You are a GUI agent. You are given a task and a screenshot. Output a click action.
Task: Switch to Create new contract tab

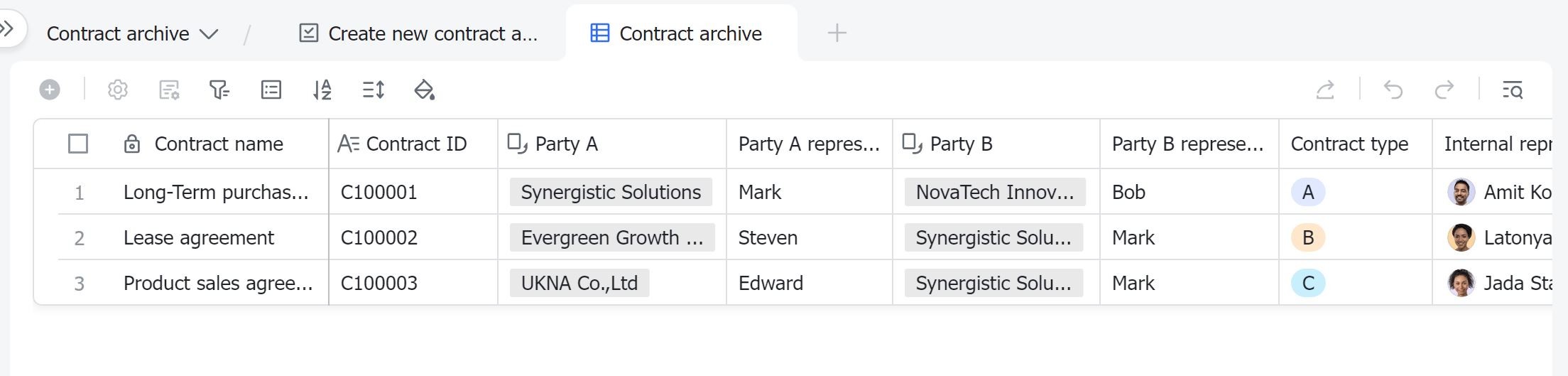click(419, 33)
